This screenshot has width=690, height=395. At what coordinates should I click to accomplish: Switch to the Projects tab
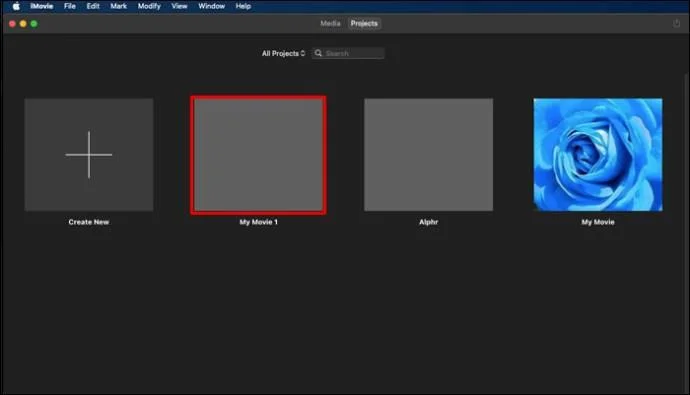pos(364,23)
